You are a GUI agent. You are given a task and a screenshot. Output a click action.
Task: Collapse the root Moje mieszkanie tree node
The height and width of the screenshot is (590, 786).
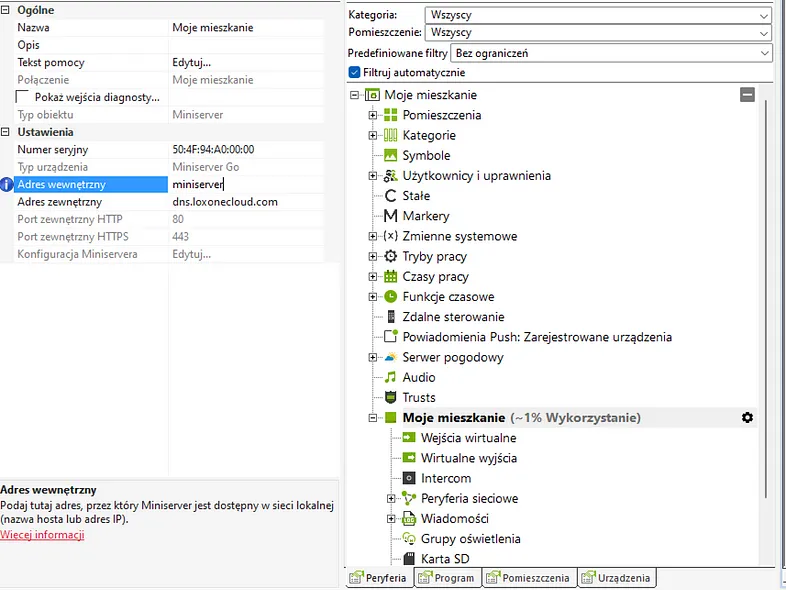[x=354, y=95]
